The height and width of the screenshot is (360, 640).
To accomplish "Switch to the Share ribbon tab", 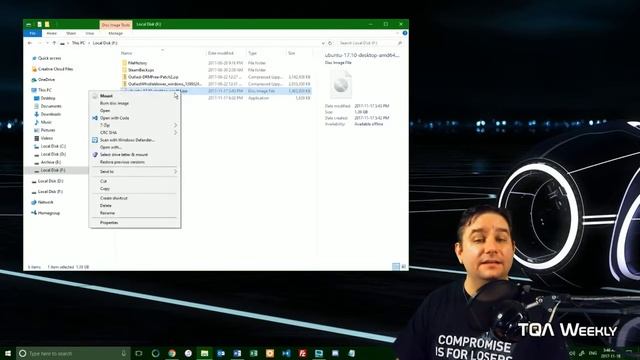I will (71, 33).
